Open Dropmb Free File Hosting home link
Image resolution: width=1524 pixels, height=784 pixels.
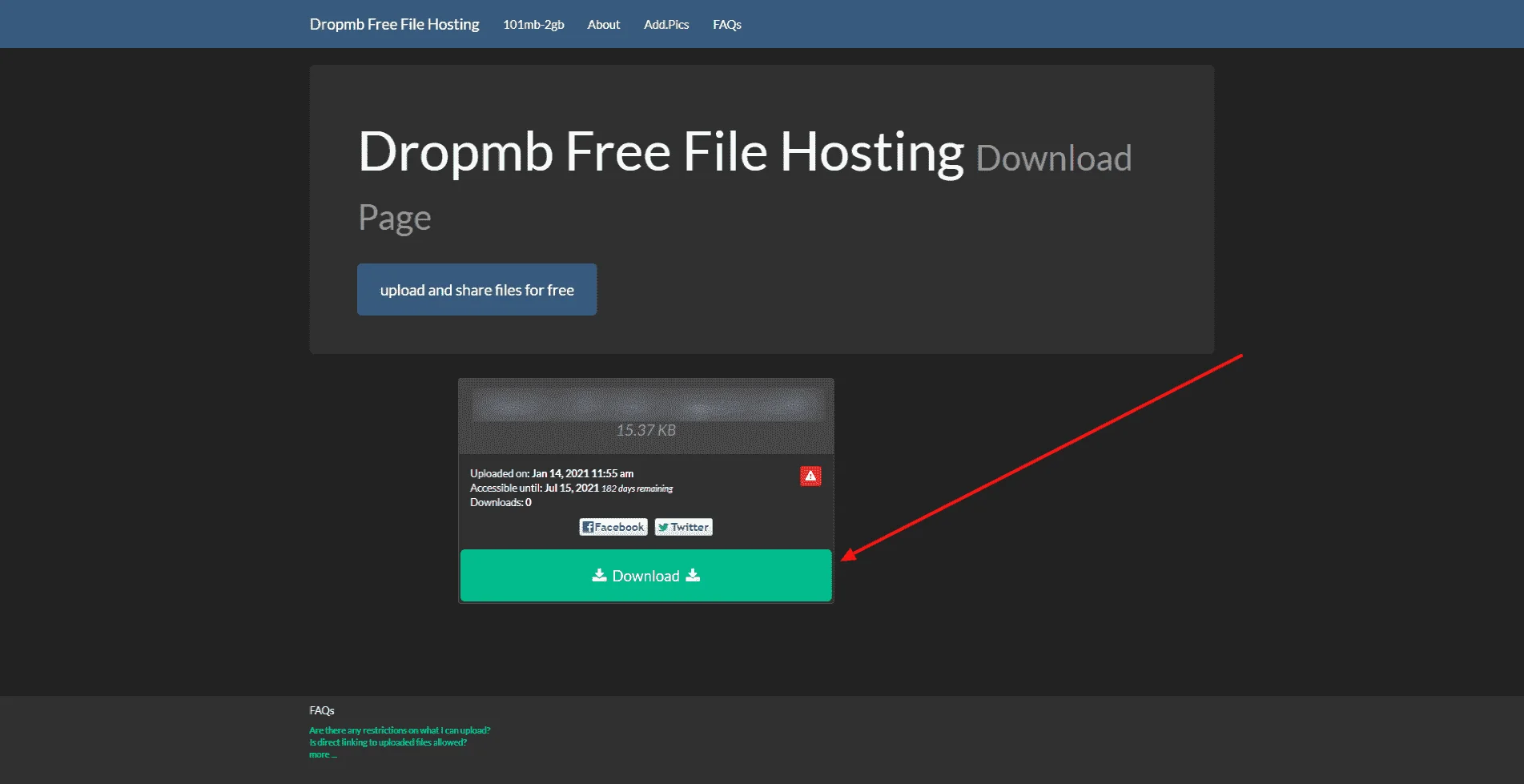394,24
